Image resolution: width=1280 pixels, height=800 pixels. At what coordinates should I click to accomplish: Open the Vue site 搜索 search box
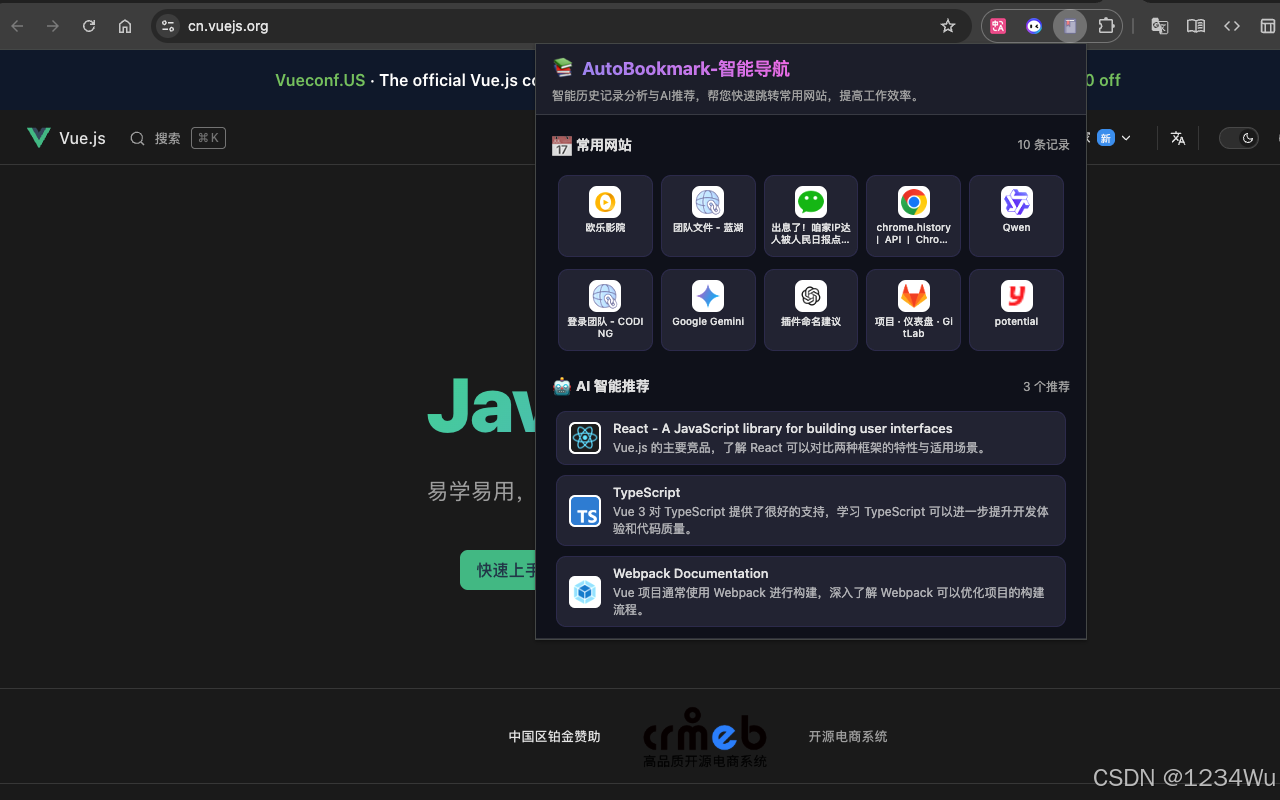pyautogui.click(x=178, y=138)
